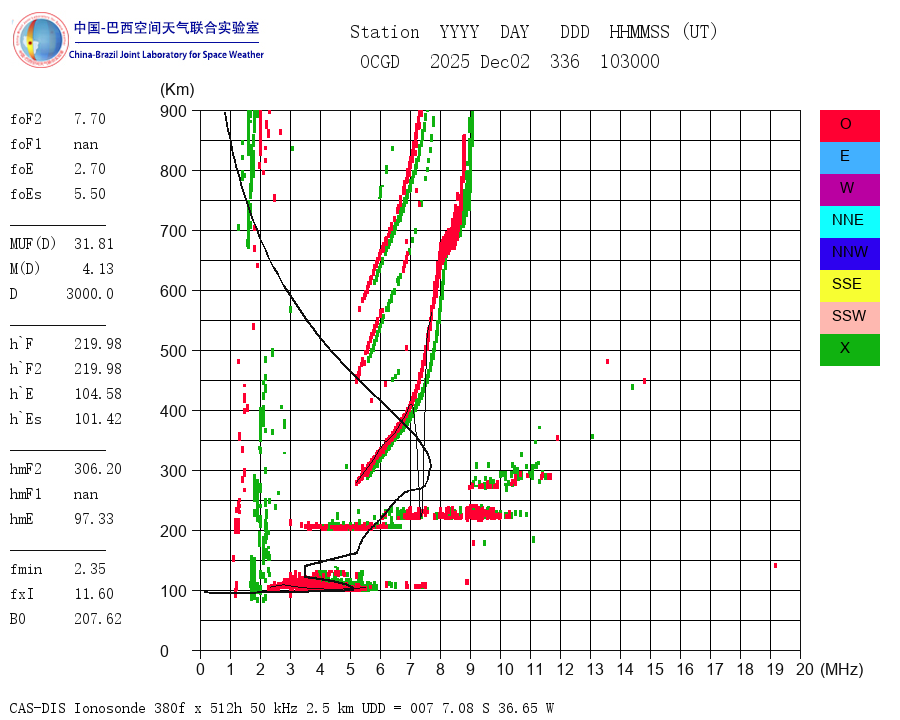Select the D value 3000.0
900x720 pixels.
tap(90, 294)
